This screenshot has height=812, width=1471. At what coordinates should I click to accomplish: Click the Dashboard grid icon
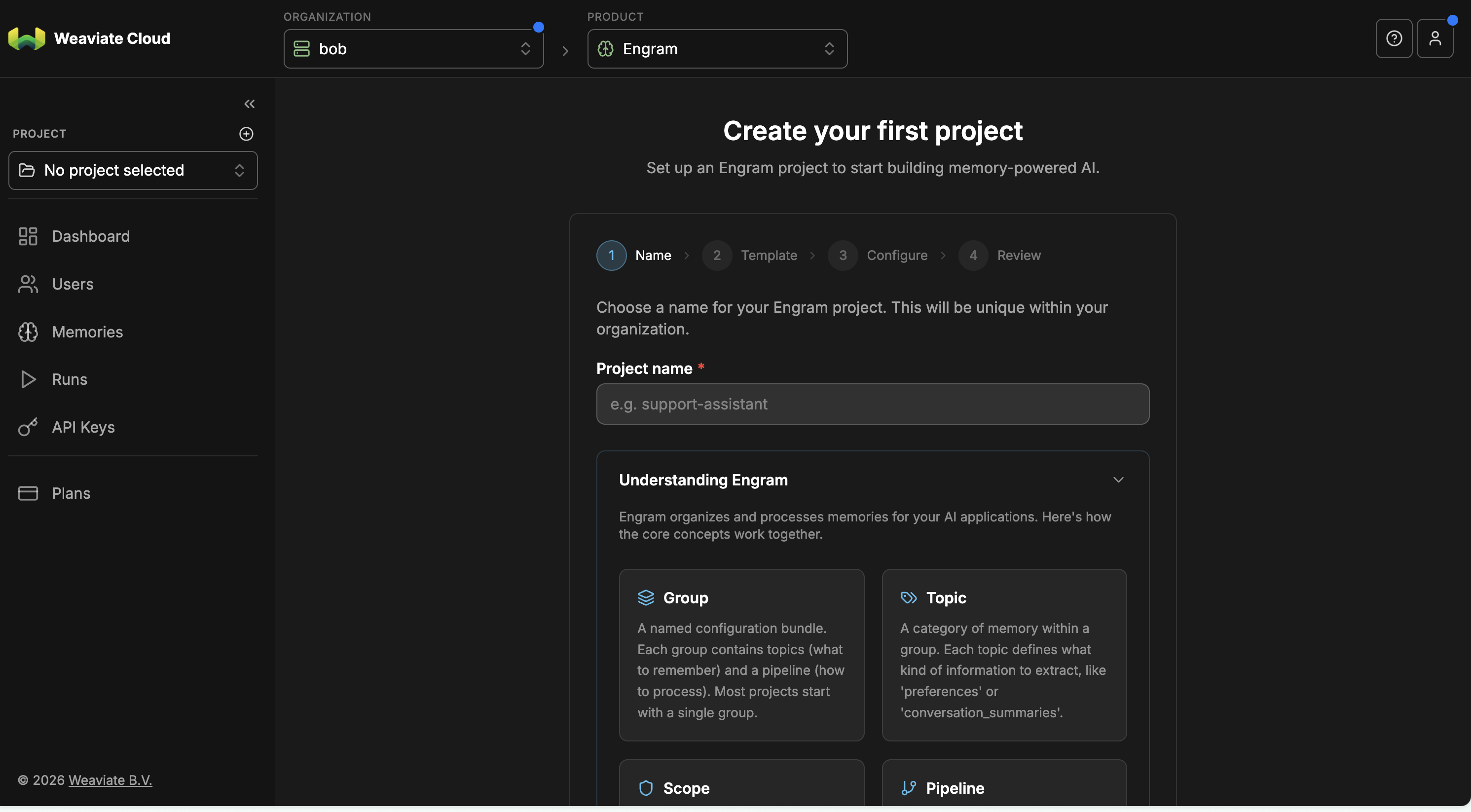pos(28,236)
